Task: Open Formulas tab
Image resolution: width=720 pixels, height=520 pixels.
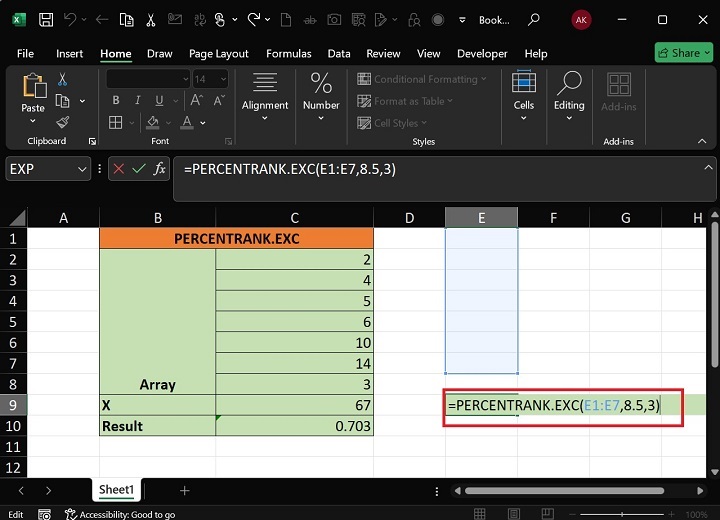Action: tap(288, 54)
